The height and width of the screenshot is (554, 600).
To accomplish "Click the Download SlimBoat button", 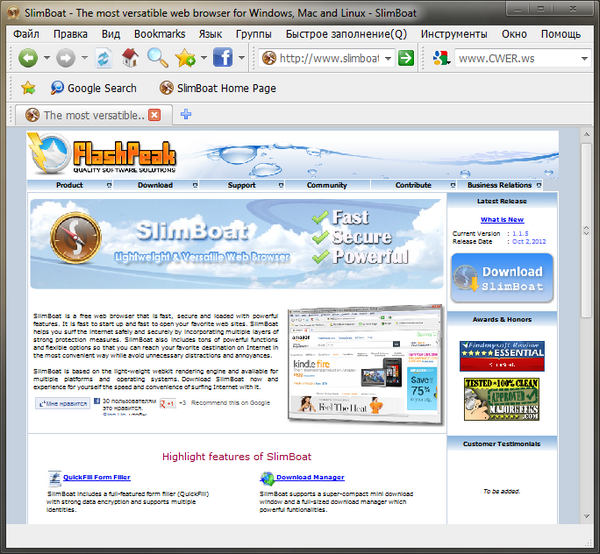I will (x=502, y=277).
